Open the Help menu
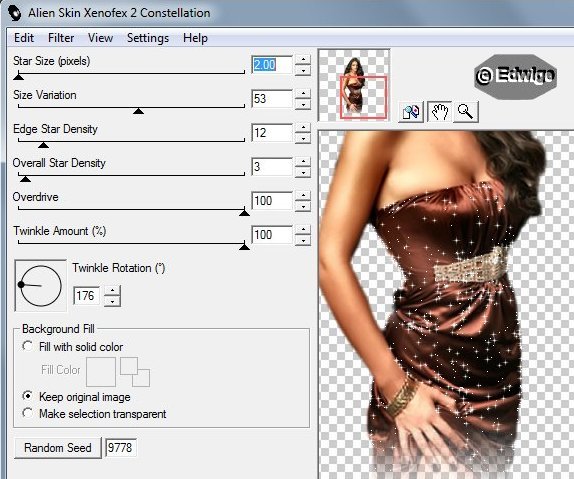574x479 pixels. pos(195,38)
